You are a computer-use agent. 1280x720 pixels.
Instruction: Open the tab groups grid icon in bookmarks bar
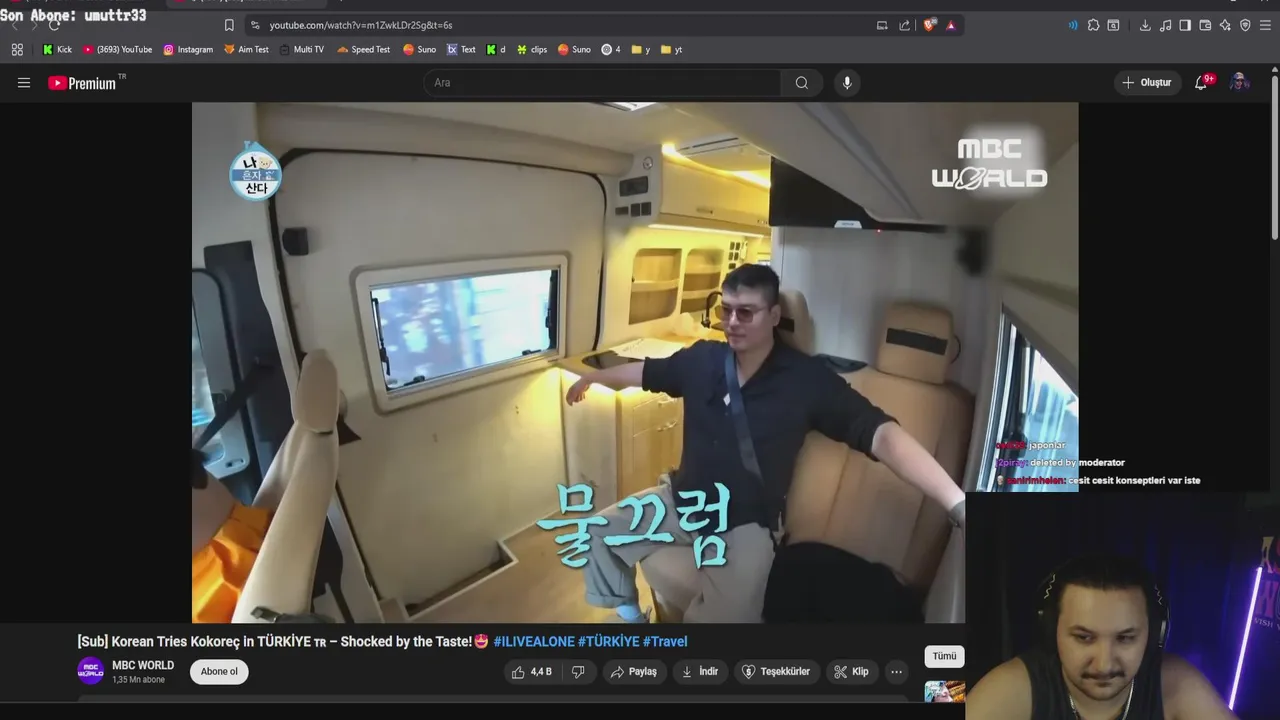point(17,49)
